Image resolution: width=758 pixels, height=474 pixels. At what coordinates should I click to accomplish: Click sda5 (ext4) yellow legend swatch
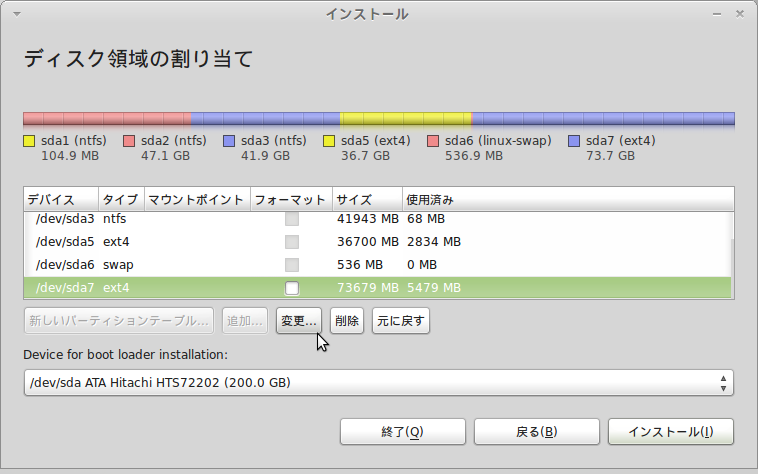pyautogui.click(x=329, y=141)
